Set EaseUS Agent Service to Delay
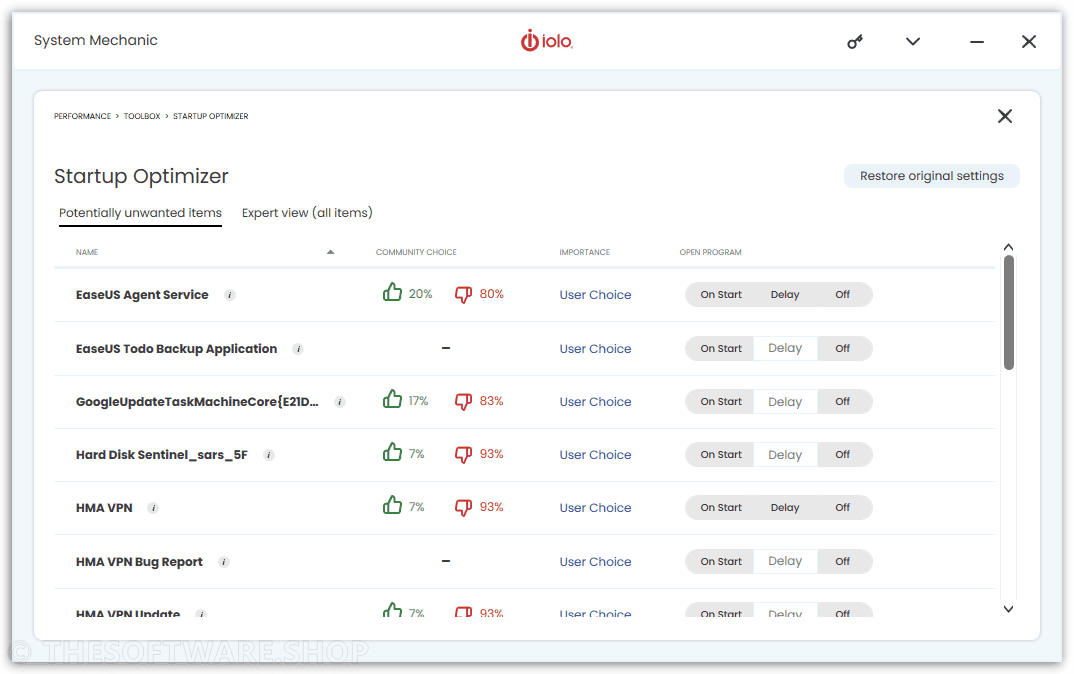Image resolution: width=1074 pixels, height=674 pixels. [785, 295]
